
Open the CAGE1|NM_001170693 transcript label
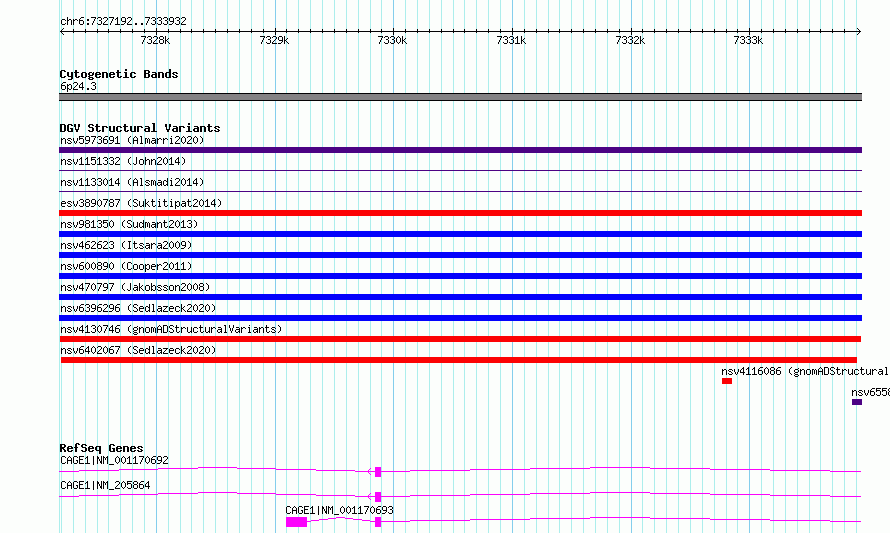click(x=339, y=510)
